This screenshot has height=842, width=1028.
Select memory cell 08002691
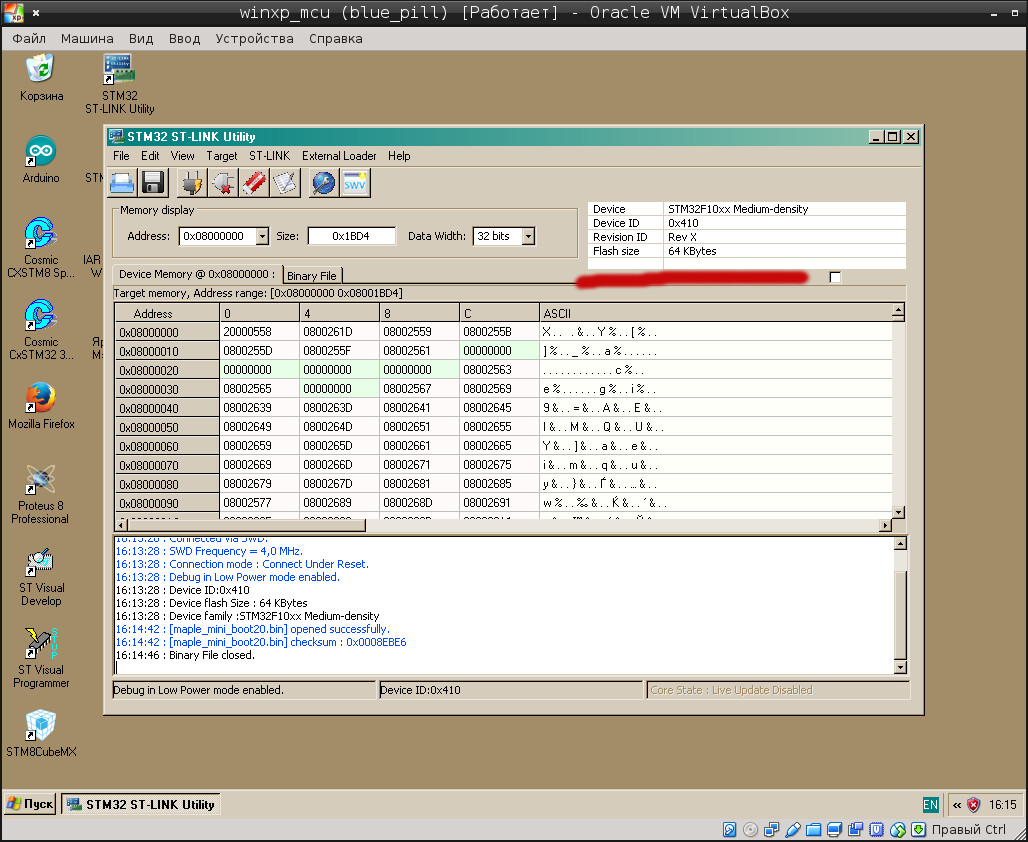499,503
